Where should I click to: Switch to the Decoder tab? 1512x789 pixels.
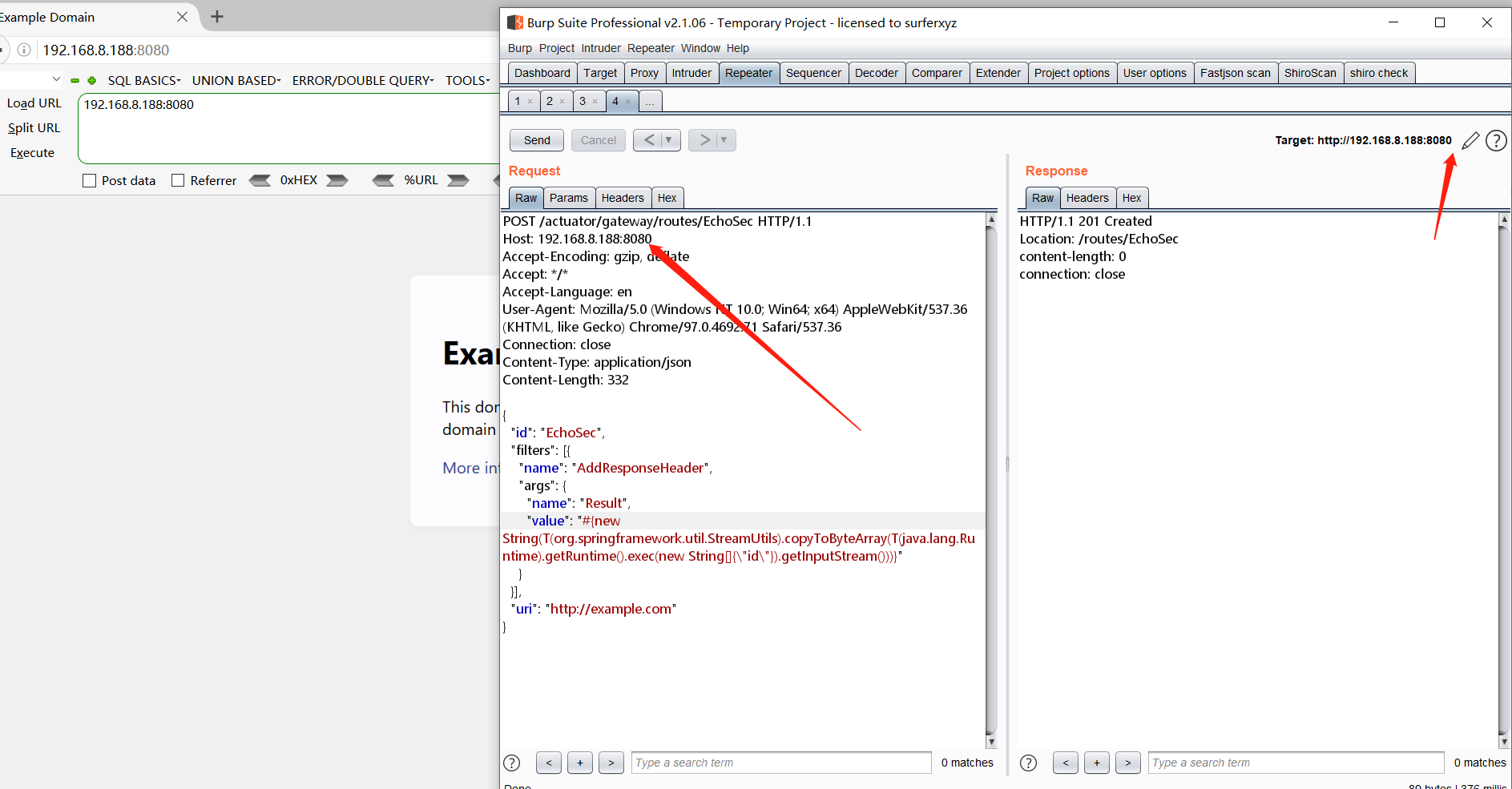pos(877,73)
